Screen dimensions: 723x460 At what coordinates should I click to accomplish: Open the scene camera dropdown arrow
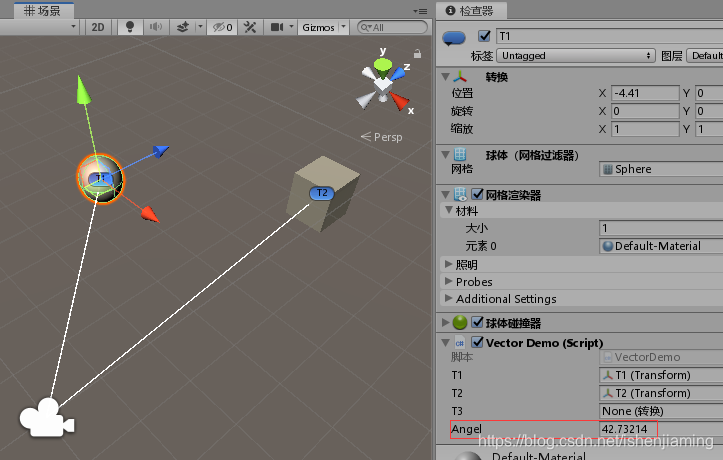tap(291, 27)
